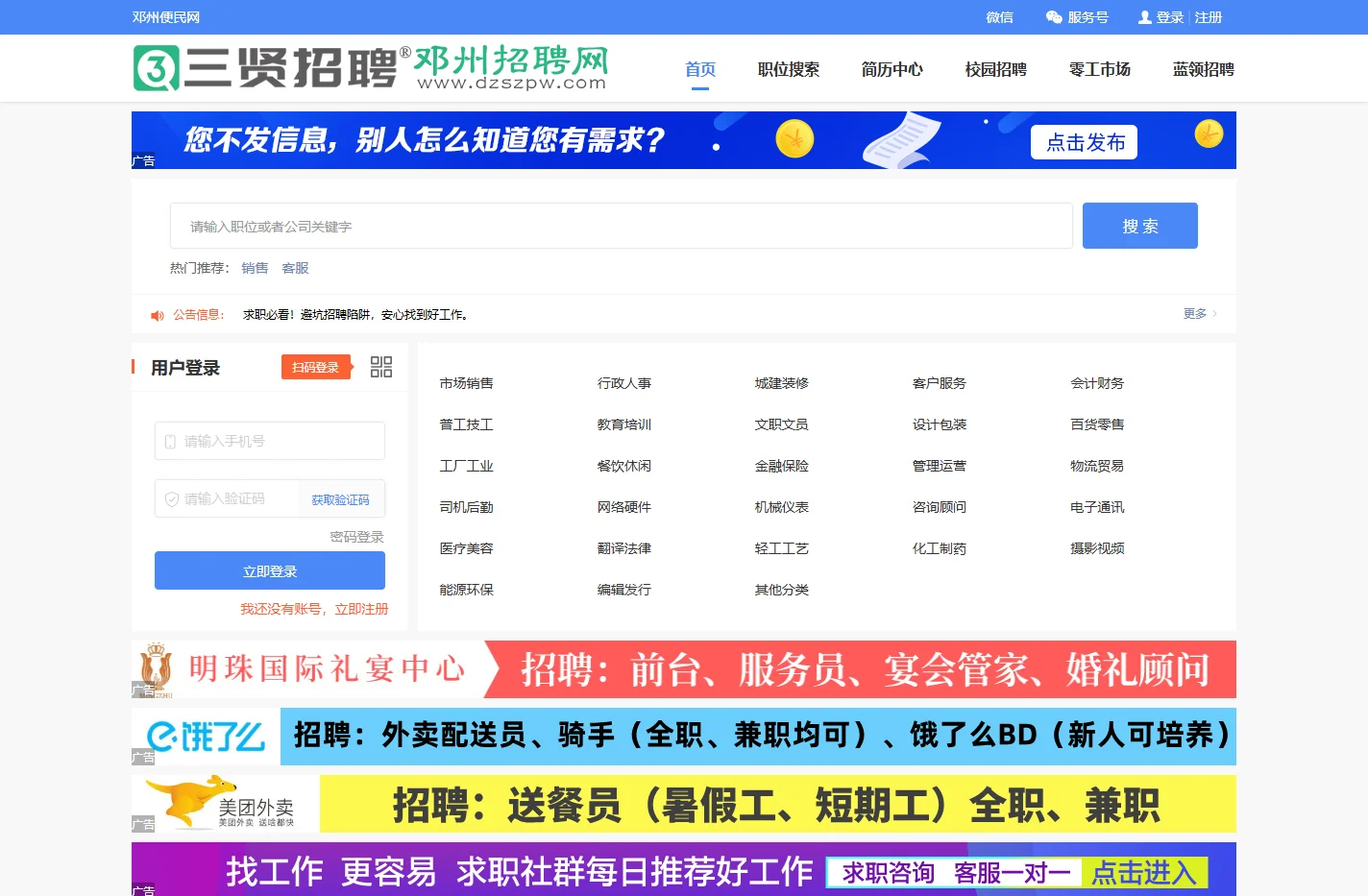Select 其他分类 job category
The image size is (1368, 896).
tap(782, 590)
